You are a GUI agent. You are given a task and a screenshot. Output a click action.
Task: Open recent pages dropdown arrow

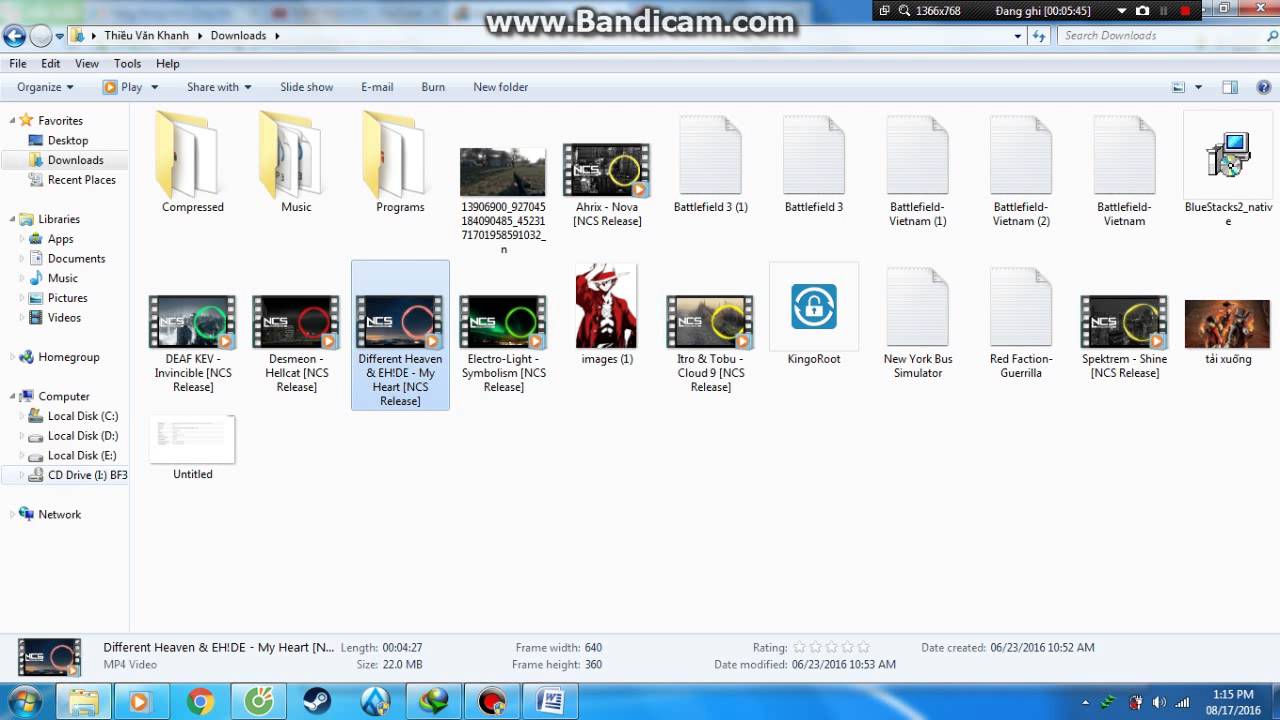coord(60,36)
